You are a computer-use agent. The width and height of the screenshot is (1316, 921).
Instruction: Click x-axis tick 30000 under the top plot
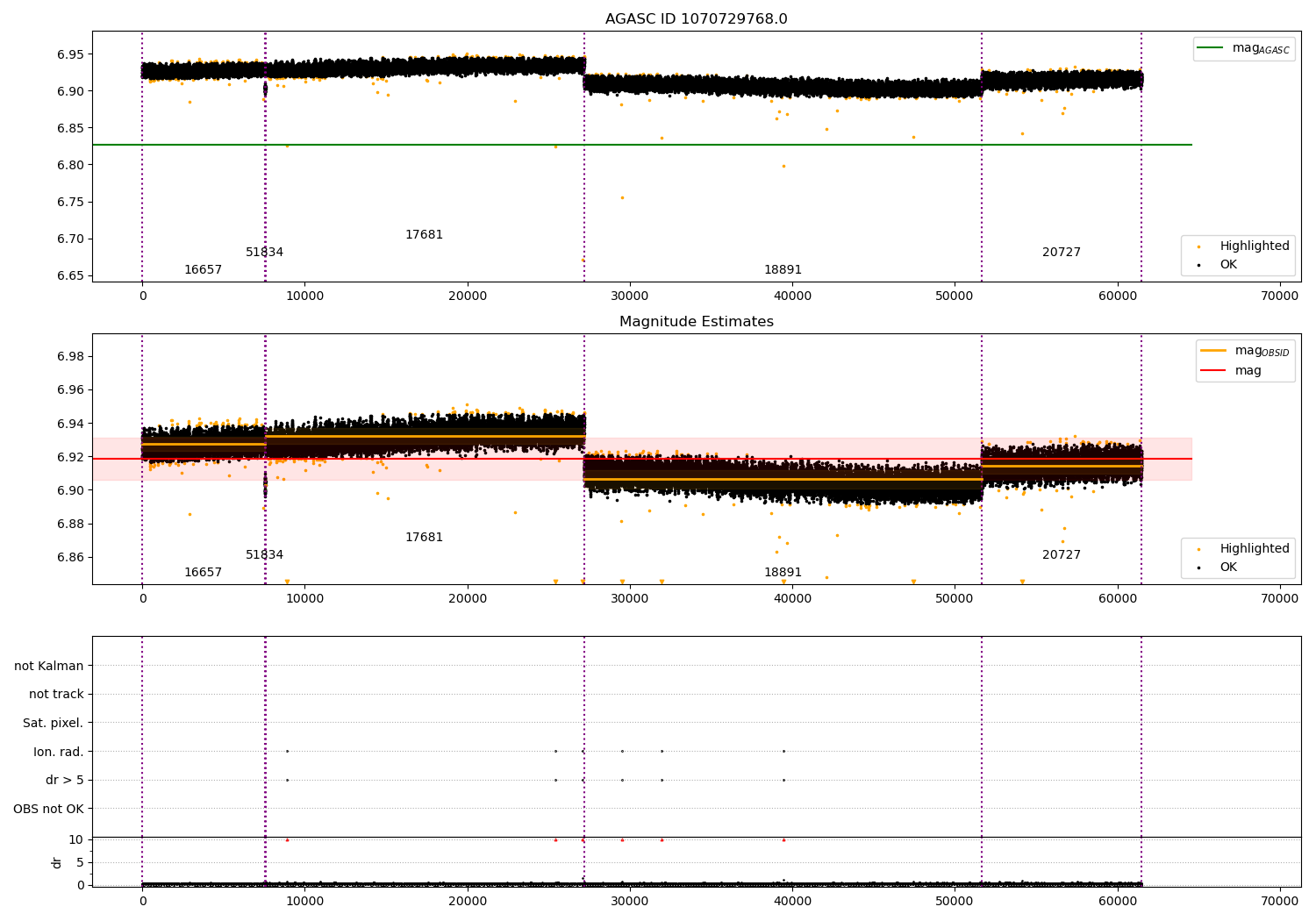point(630,296)
